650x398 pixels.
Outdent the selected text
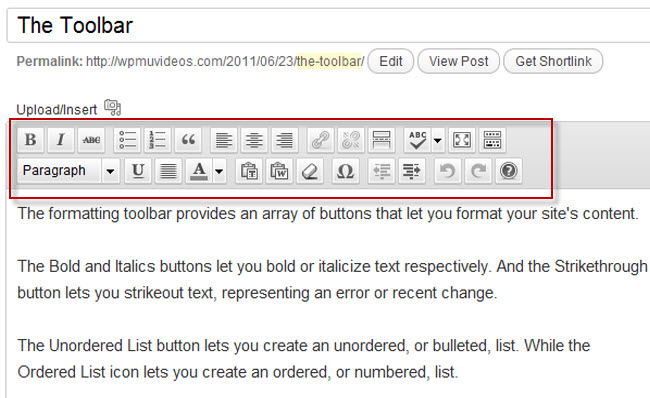point(381,171)
